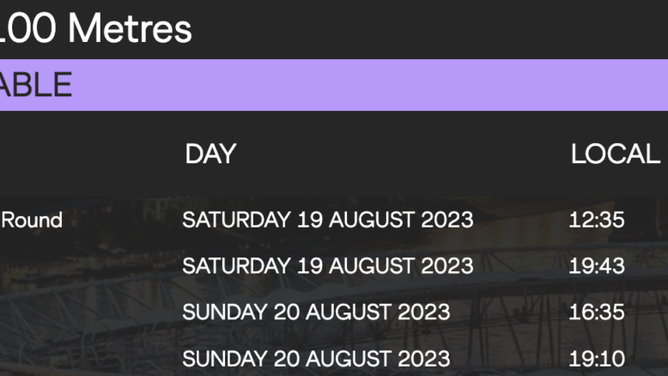Click the year 2023 in 12:35 row
668x376 pixels.
pyautogui.click(x=447, y=220)
